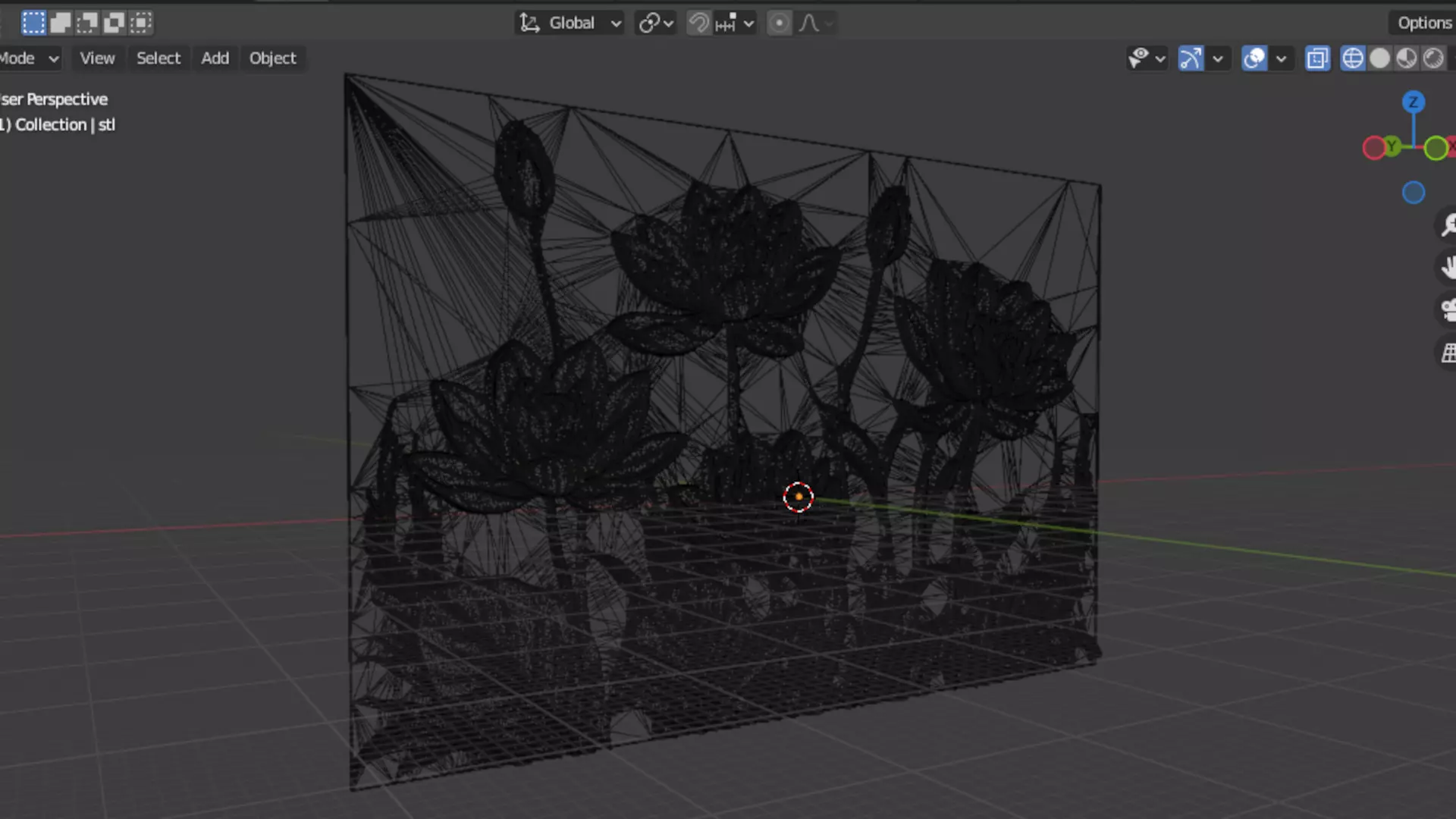Open the Global transform orientation dropdown

pos(570,24)
